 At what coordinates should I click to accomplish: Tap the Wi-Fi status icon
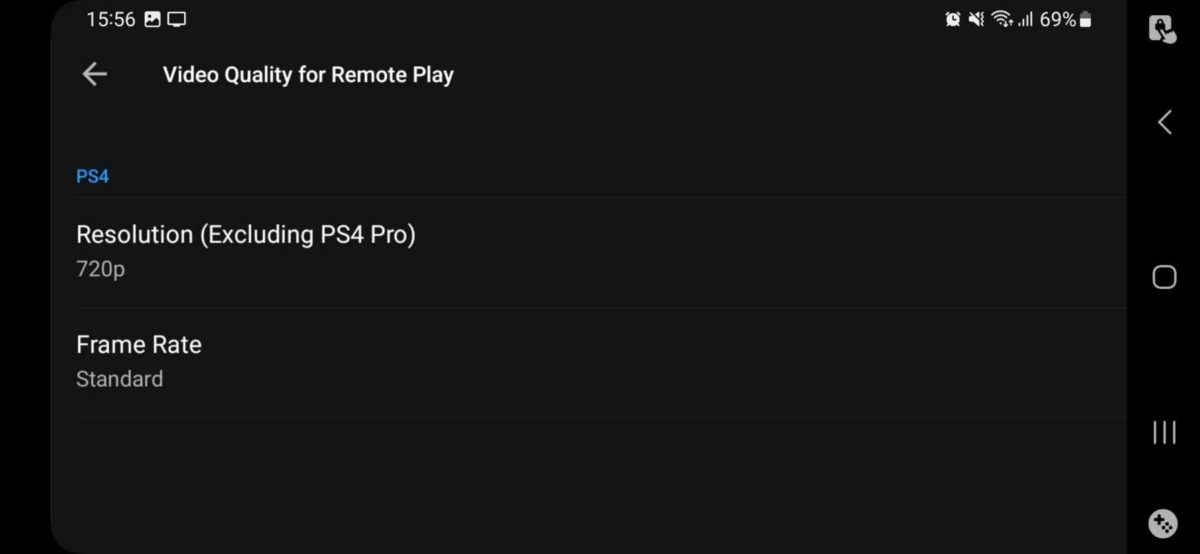(1002, 19)
